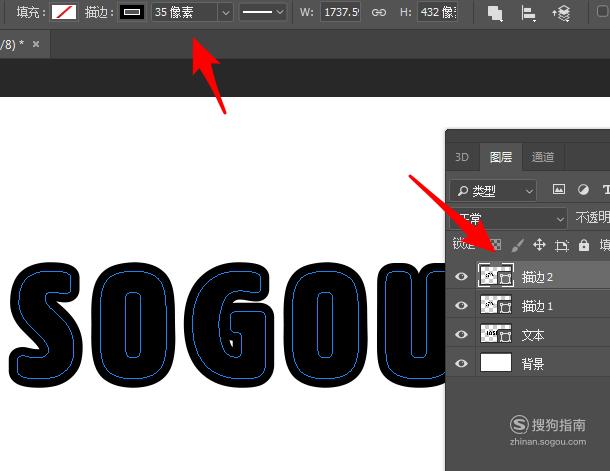This screenshot has width=610, height=471.
Task: Select the 文本 layer thumbnail
Action: (496, 333)
